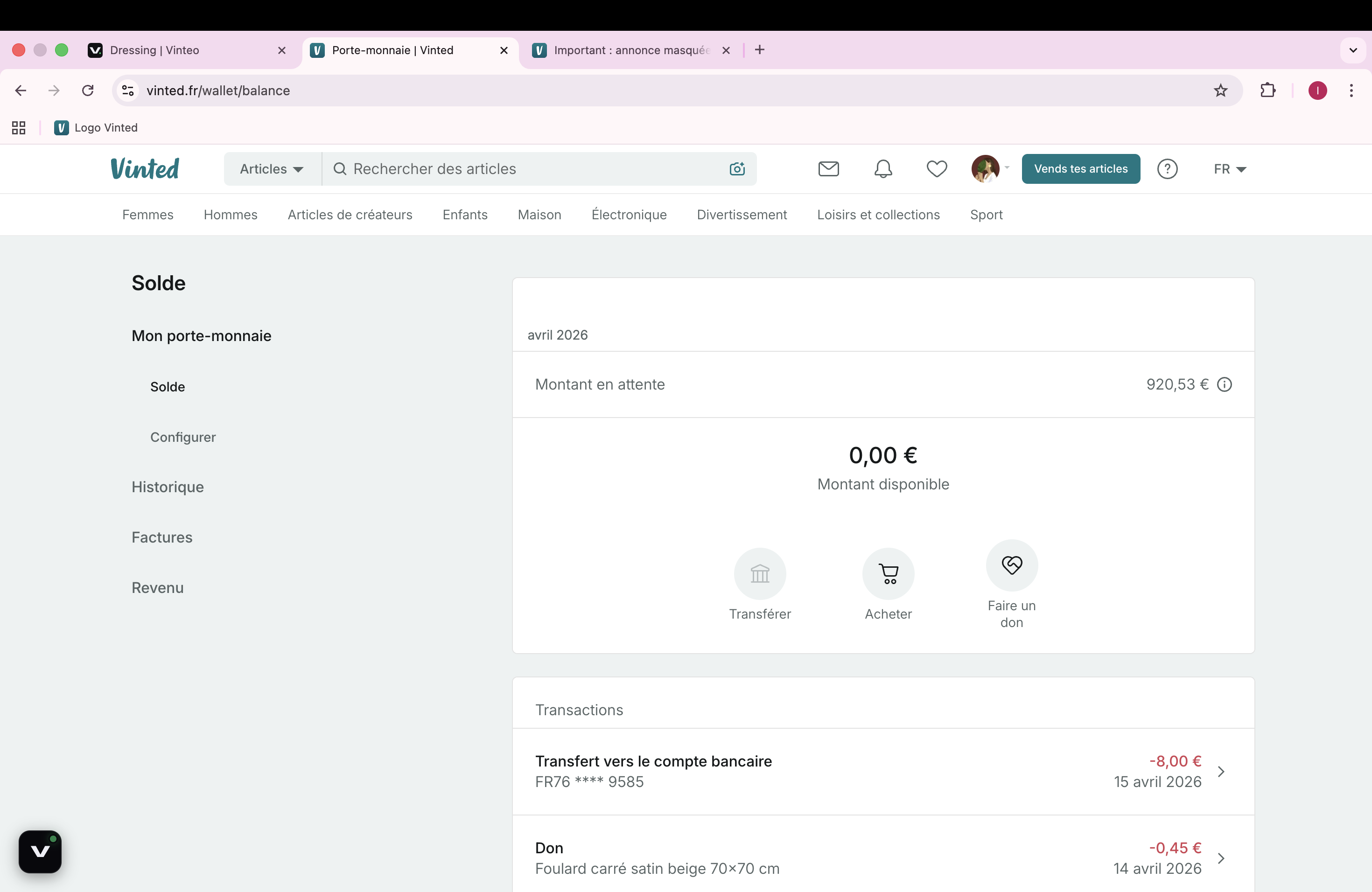Expand the Transfert vers le compte bancaire transaction

1221,772
